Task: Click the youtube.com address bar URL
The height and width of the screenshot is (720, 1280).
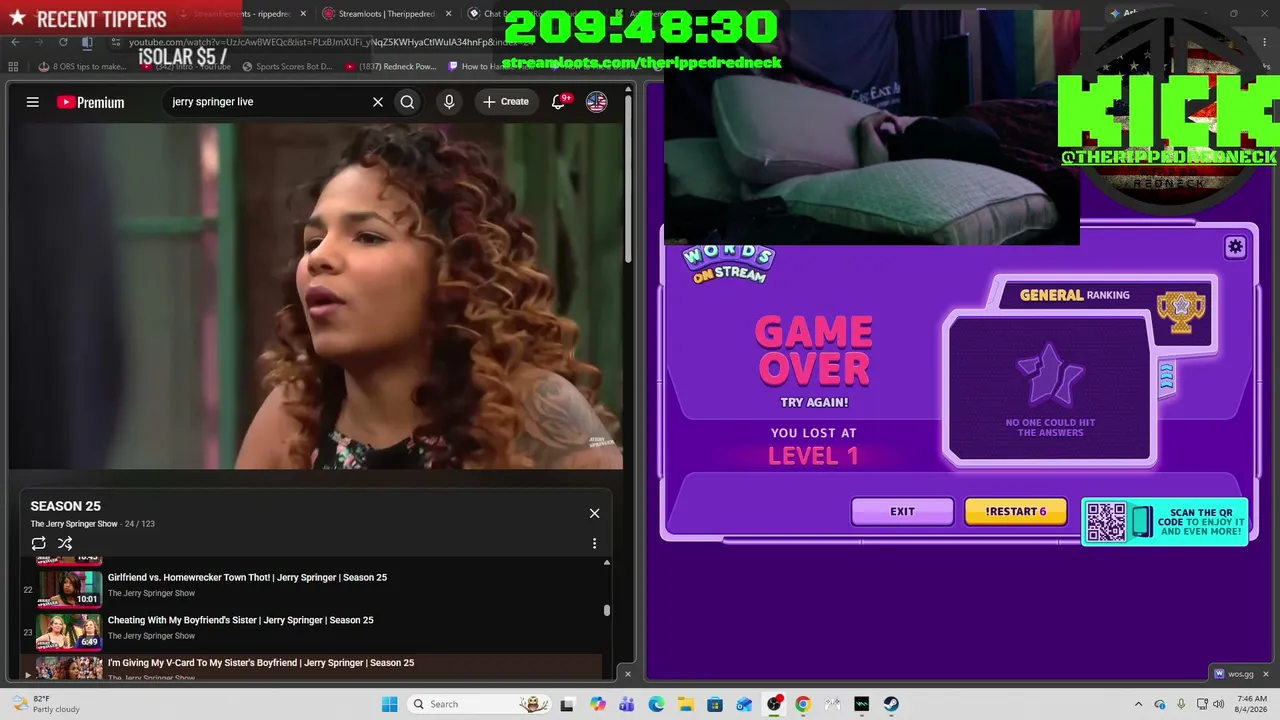Action: click(x=330, y=42)
